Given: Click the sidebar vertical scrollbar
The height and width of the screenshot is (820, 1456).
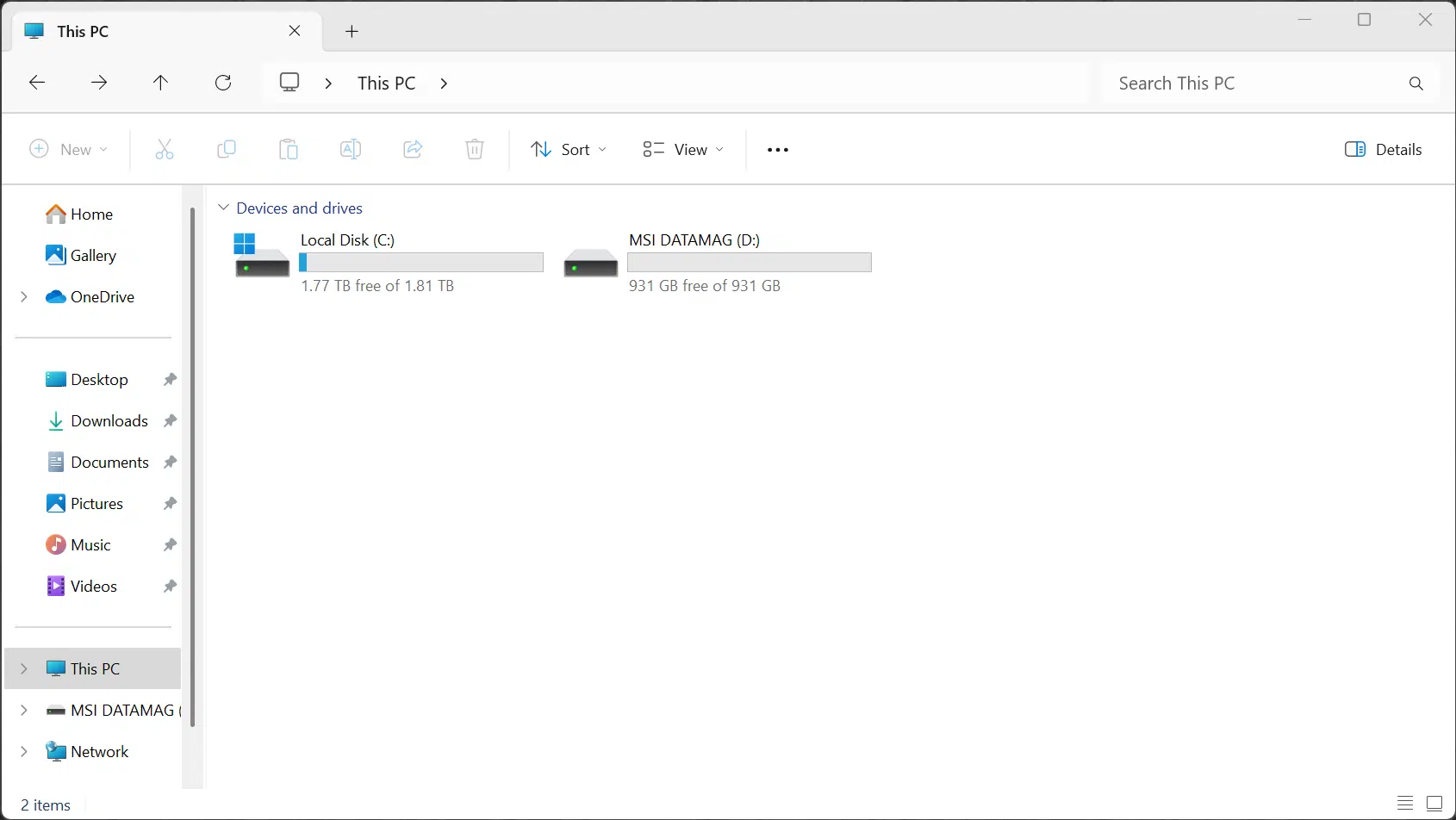Looking at the screenshot, I should click(192, 465).
